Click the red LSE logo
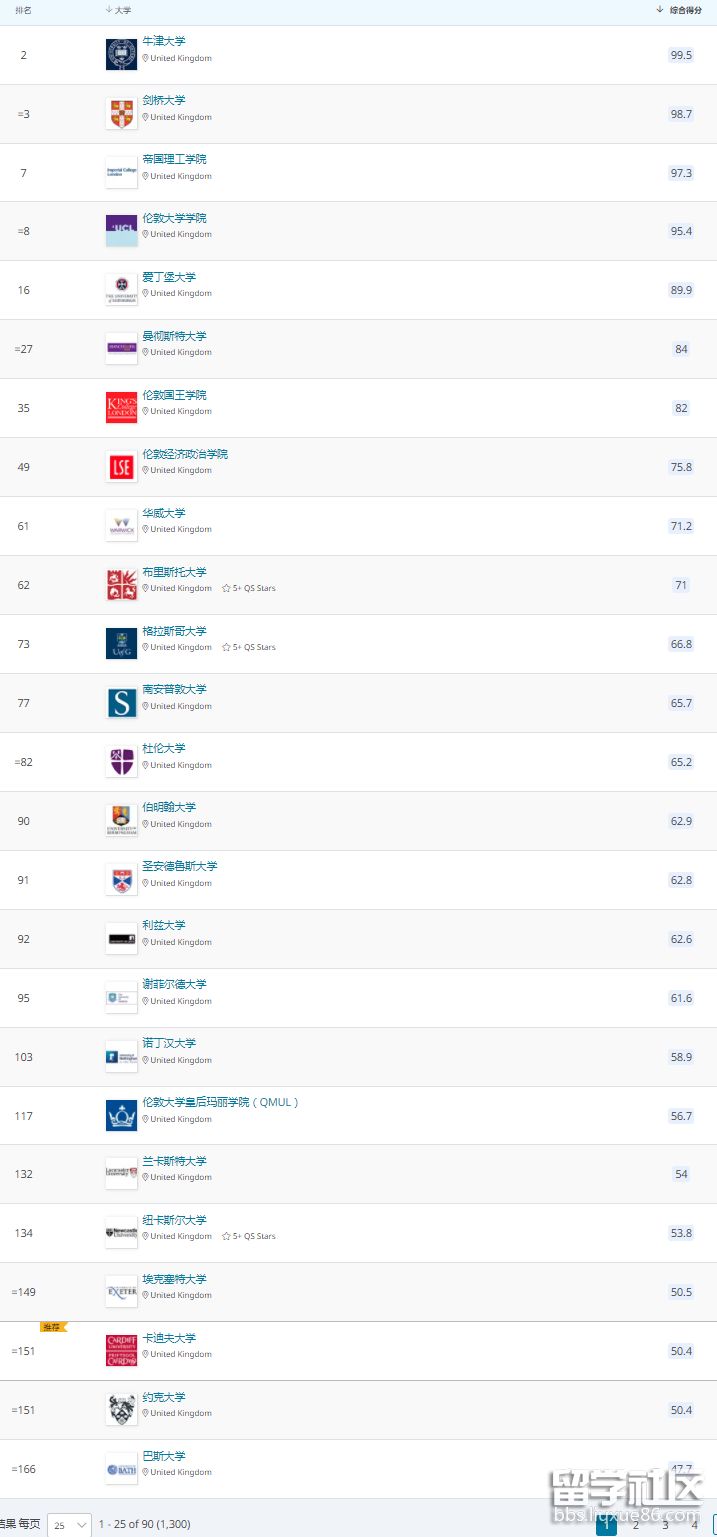 [x=121, y=467]
